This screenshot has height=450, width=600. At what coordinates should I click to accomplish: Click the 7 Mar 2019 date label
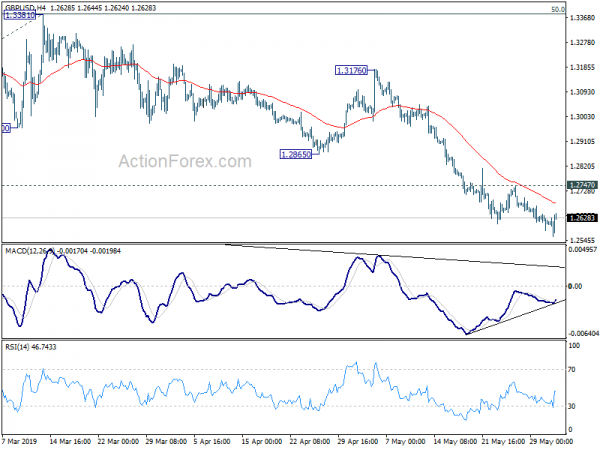(19, 442)
